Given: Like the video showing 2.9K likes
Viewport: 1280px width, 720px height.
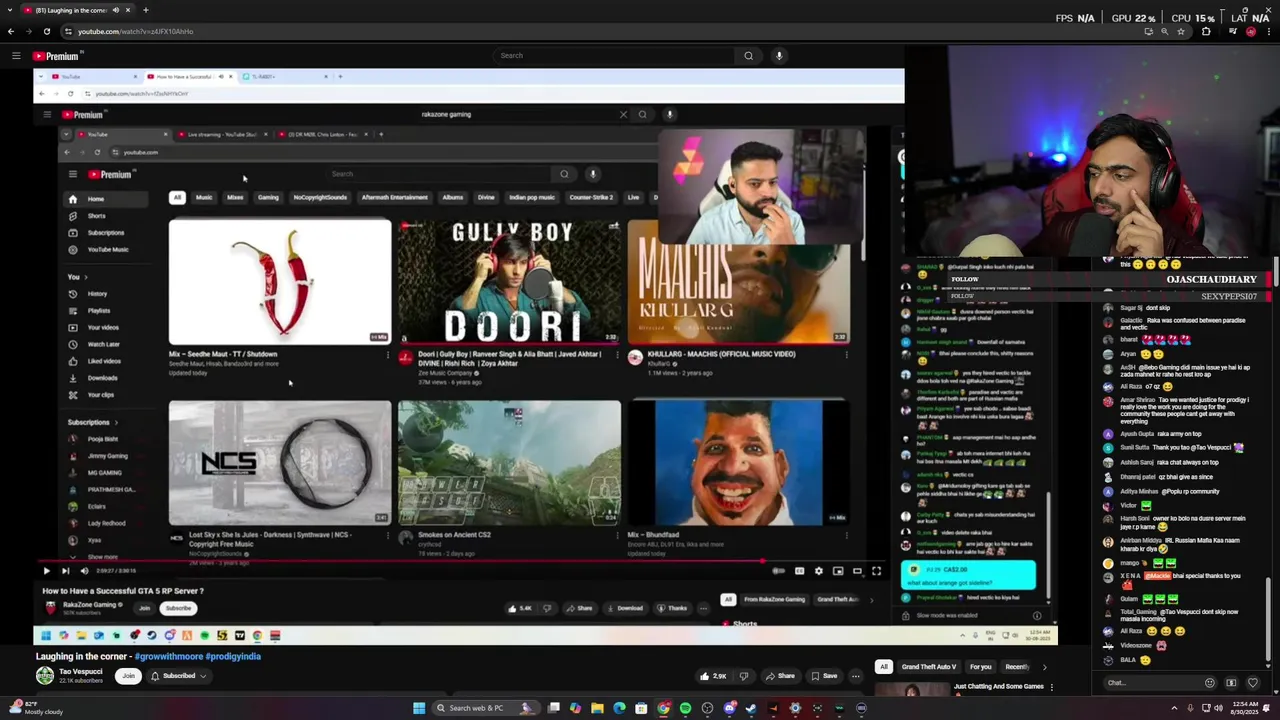Looking at the screenshot, I should (714, 676).
